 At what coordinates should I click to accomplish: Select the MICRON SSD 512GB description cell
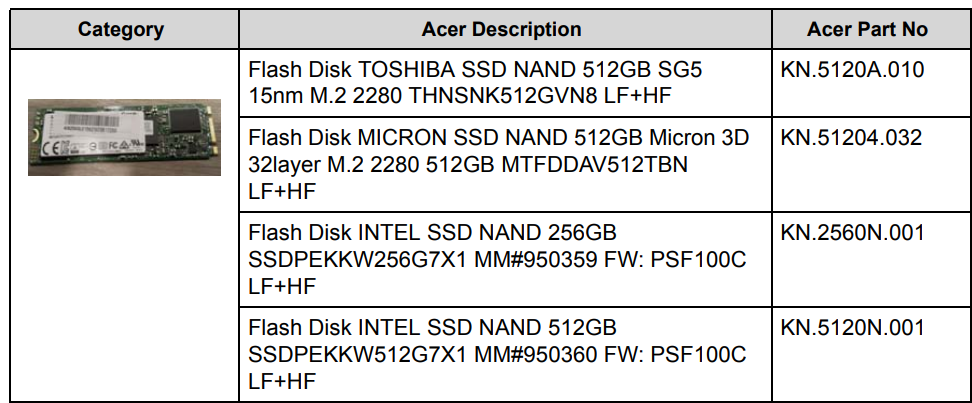point(505,164)
